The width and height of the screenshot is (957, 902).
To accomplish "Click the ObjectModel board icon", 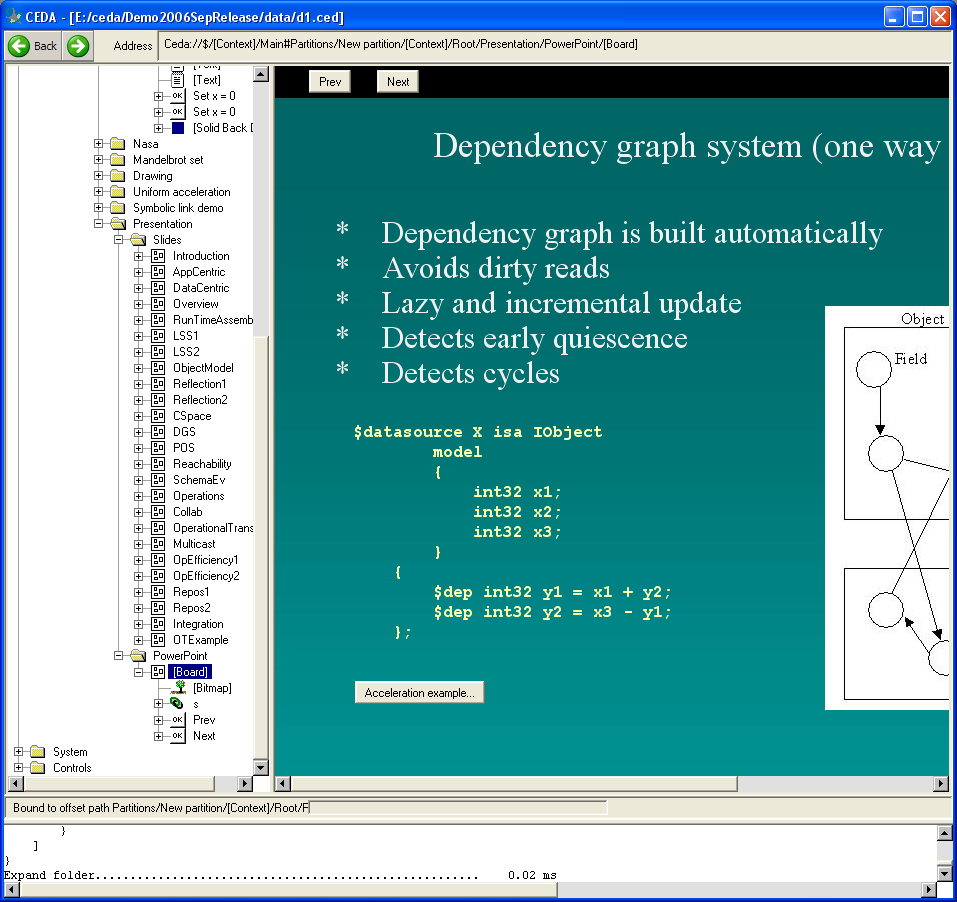I will [158, 368].
